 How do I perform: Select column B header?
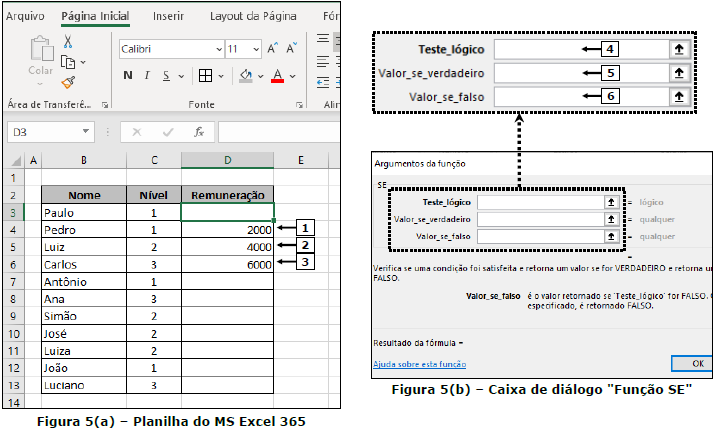[84, 160]
